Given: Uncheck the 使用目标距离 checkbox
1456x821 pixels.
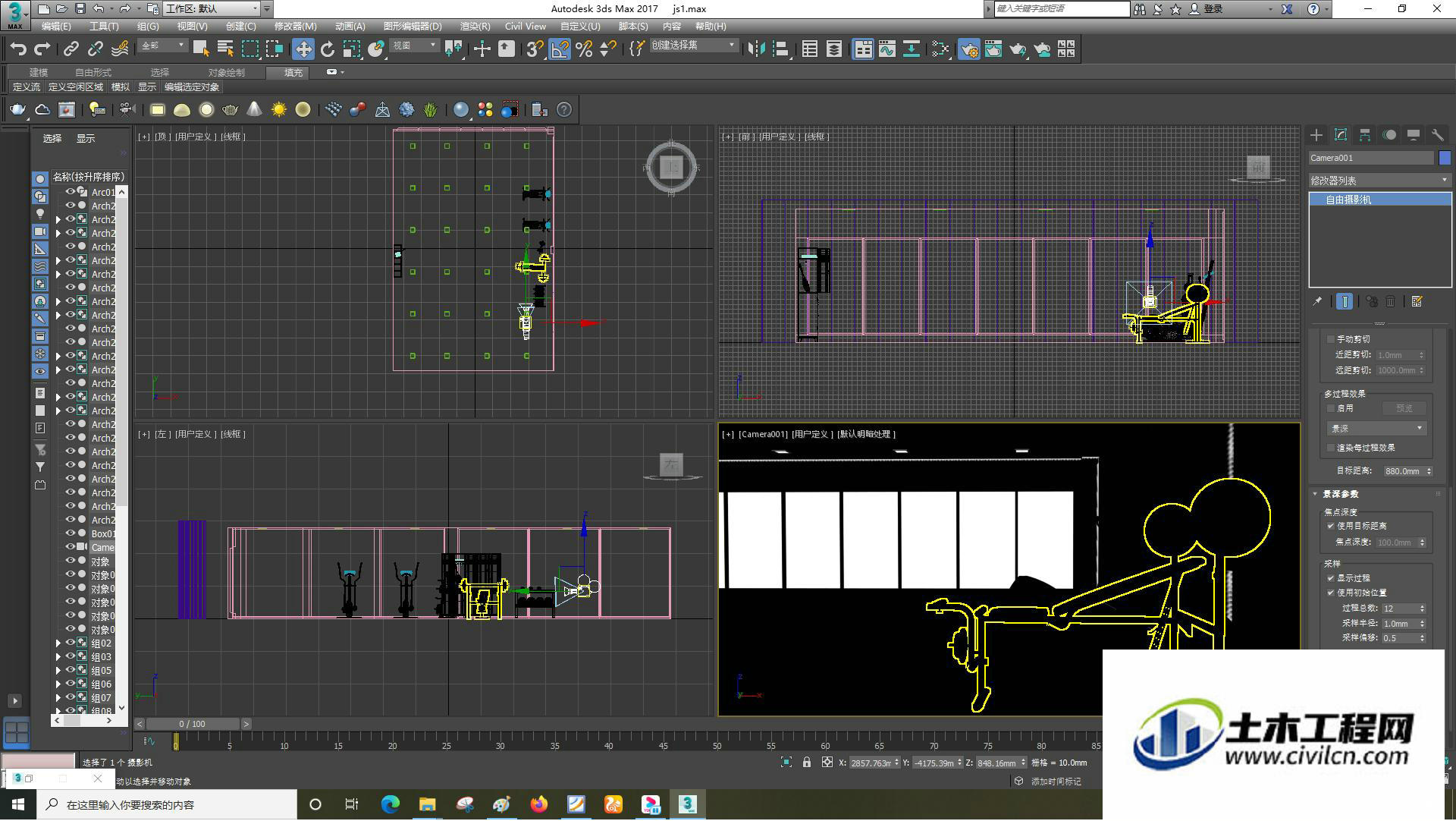Looking at the screenshot, I should 1330,526.
